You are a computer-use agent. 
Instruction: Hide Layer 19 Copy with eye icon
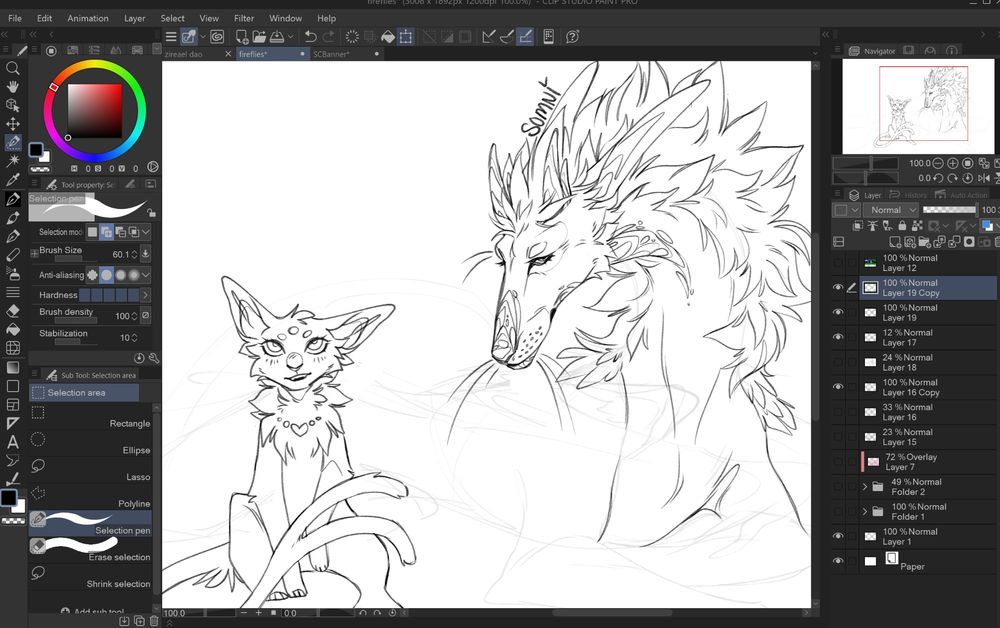(838, 288)
